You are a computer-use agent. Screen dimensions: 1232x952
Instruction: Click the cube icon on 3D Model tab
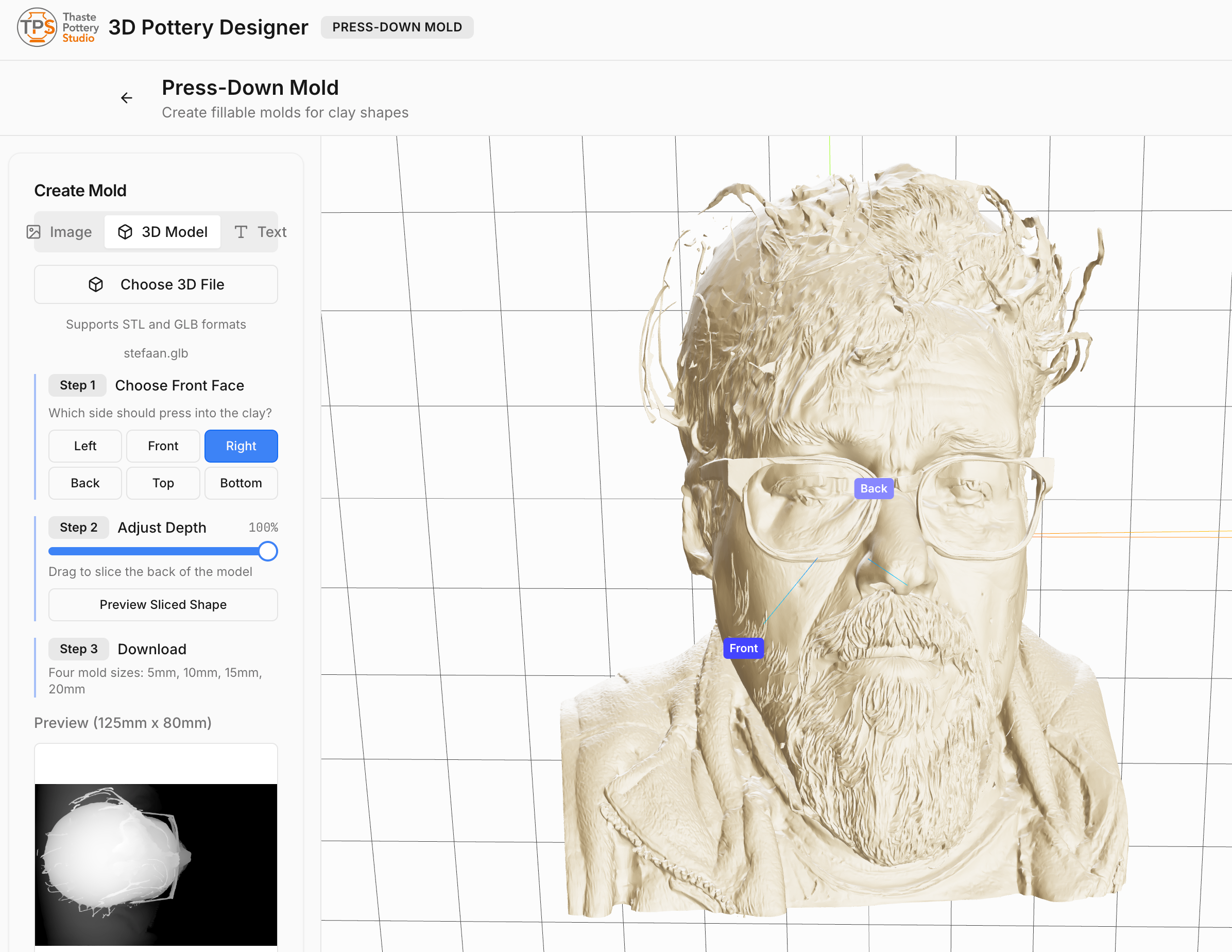pos(125,232)
